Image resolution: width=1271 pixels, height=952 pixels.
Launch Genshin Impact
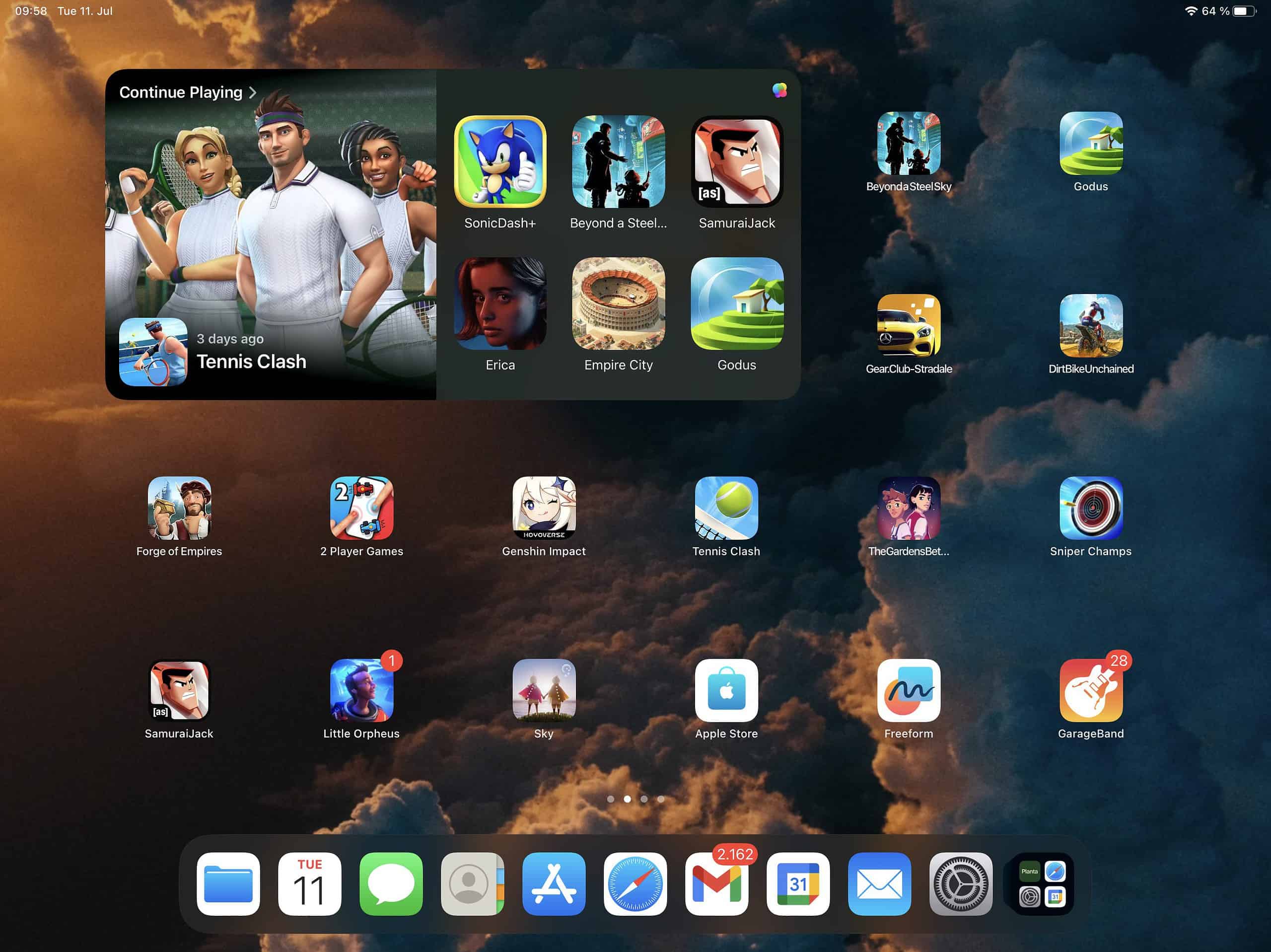click(x=544, y=508)
